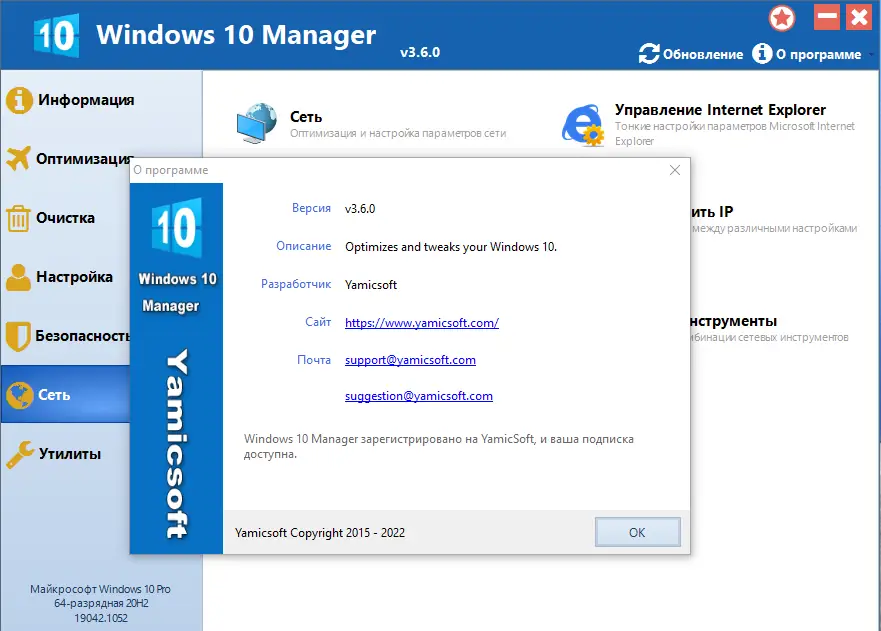Open the https://www.yamicsoft.com/ link

(x=422, y=323)
